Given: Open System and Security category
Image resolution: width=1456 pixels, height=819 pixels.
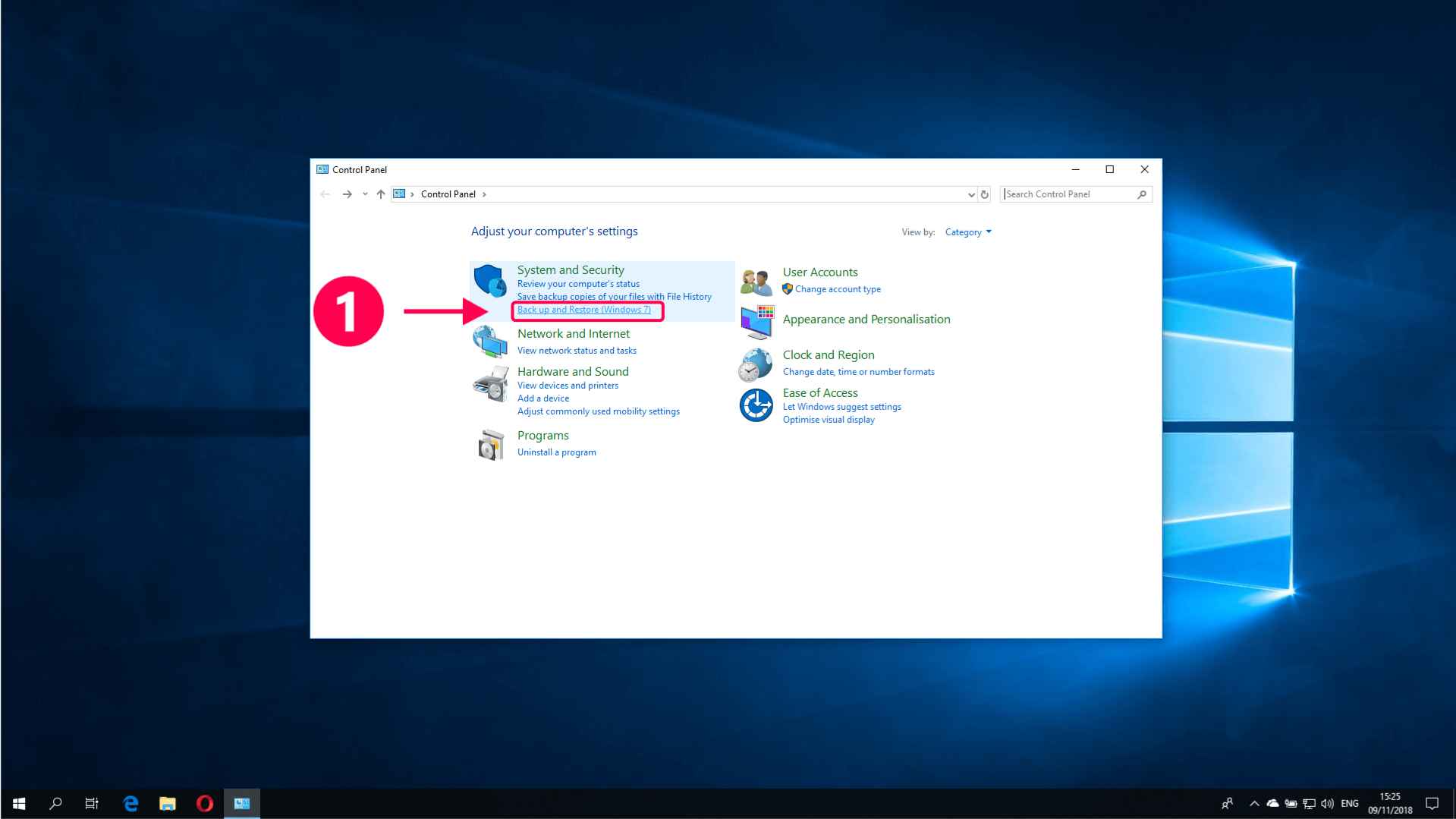Looking at the screenshot, I should click(x=571, y=270).
